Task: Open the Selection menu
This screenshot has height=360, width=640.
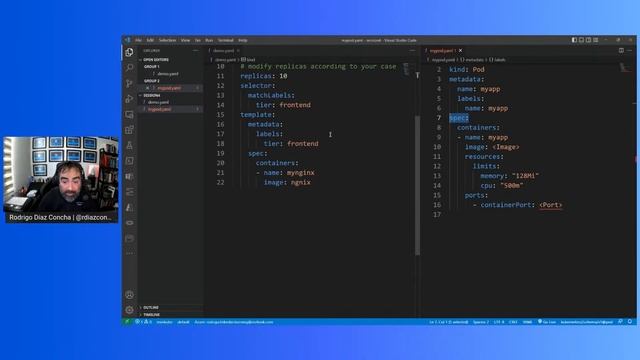Action: pos(167,40)
